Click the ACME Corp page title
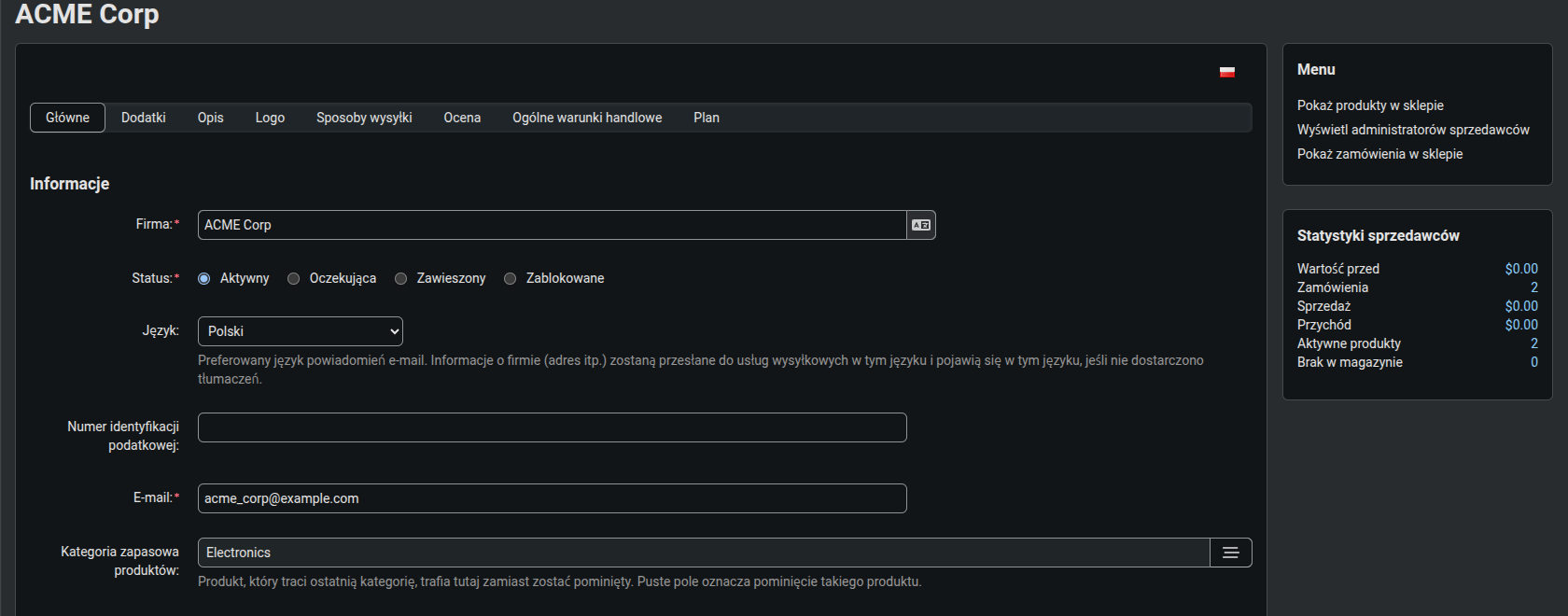This screenshot has height=616, width=1568. coord(87,14)
